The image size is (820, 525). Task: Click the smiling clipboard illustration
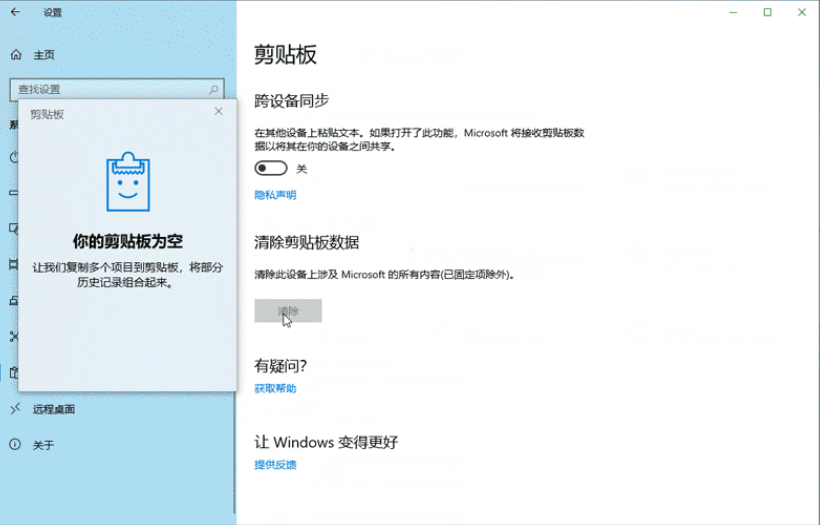(127, 181)
